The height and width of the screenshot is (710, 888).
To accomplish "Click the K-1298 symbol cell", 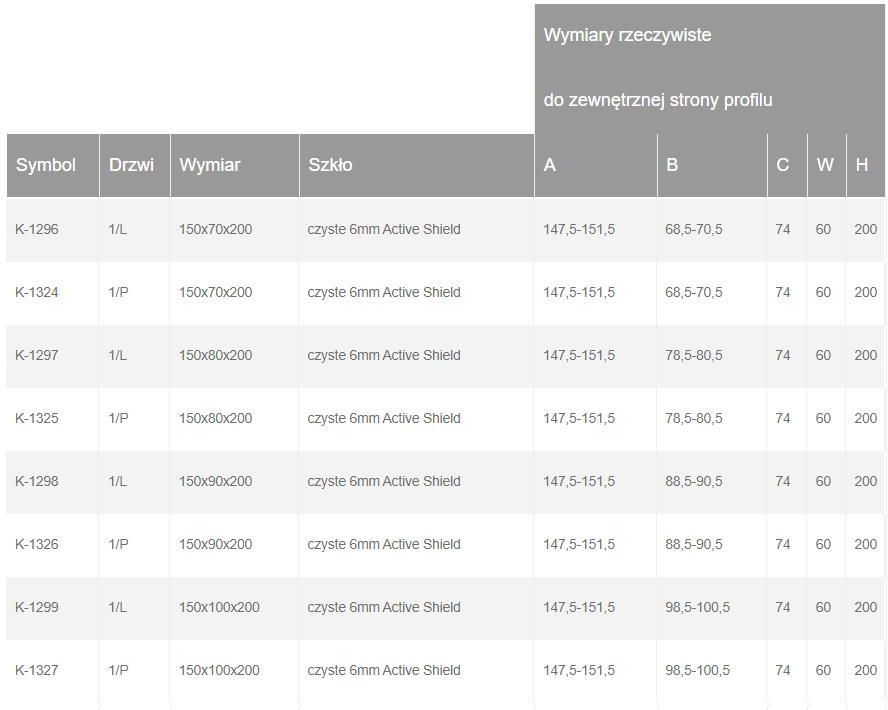I will (37, 481).
